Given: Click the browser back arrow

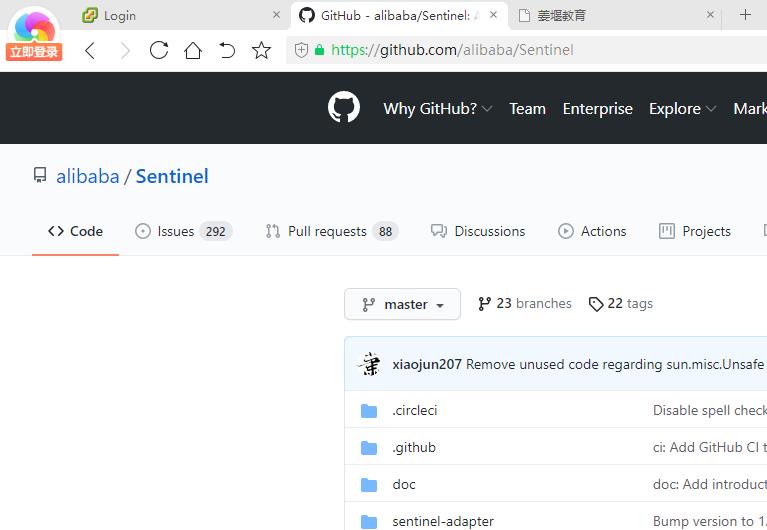Looking at the screenshot, I should click(90, 50).
